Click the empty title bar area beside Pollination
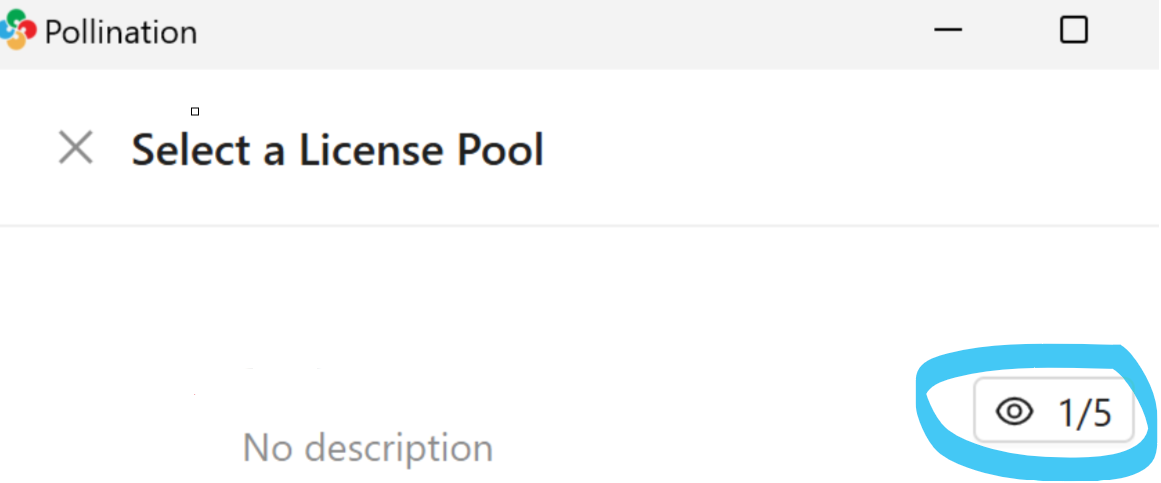This screenshot has height=483, width=1161. [x=550, y=32]
